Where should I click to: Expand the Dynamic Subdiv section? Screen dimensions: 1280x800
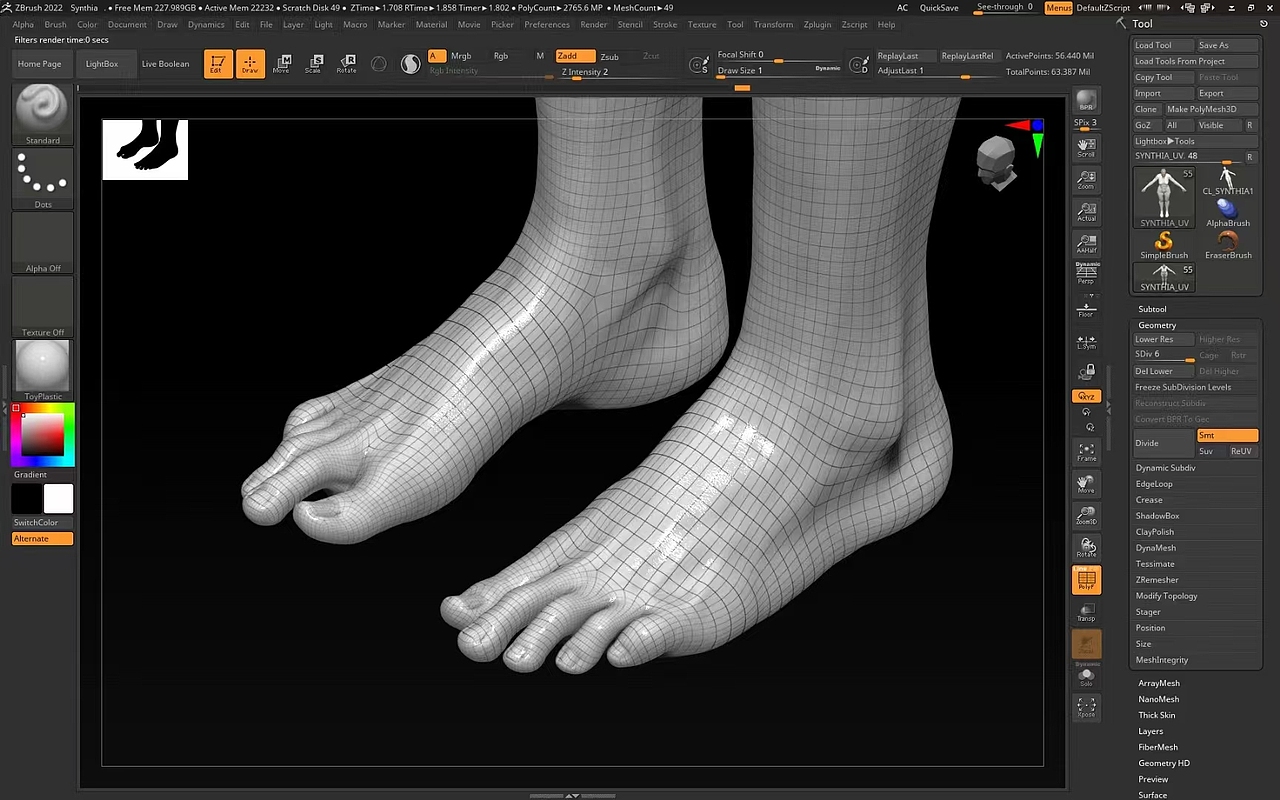point(1165,468)
